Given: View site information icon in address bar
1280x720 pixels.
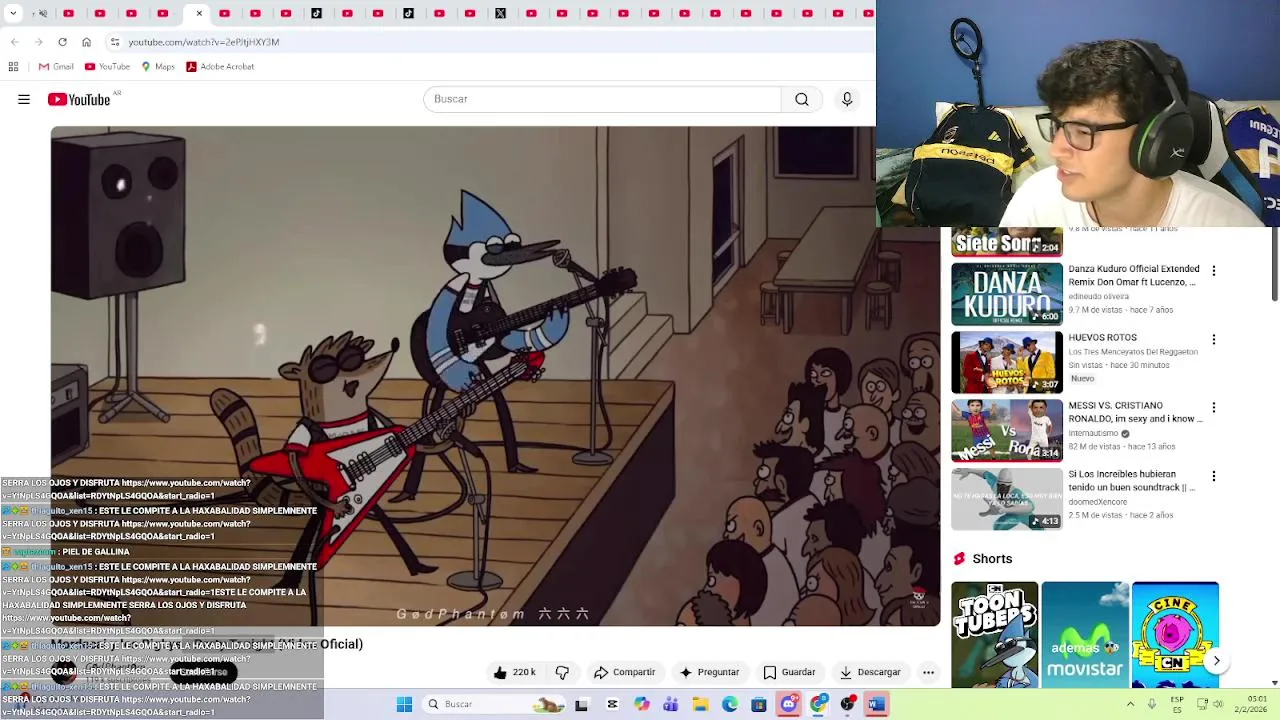Looking at the screenshot, I should 115,42.
